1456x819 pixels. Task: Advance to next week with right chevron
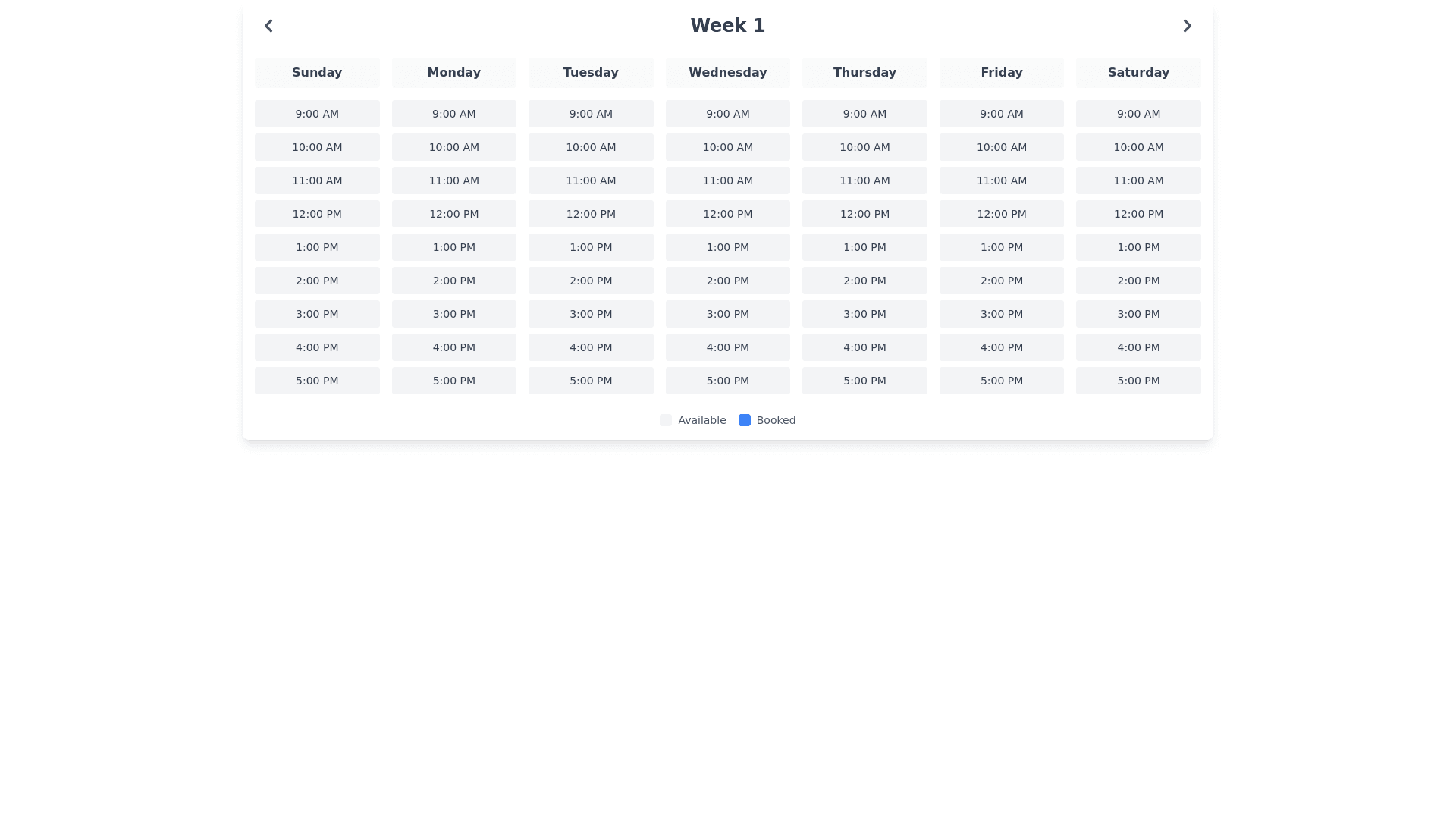point(1187,26)
